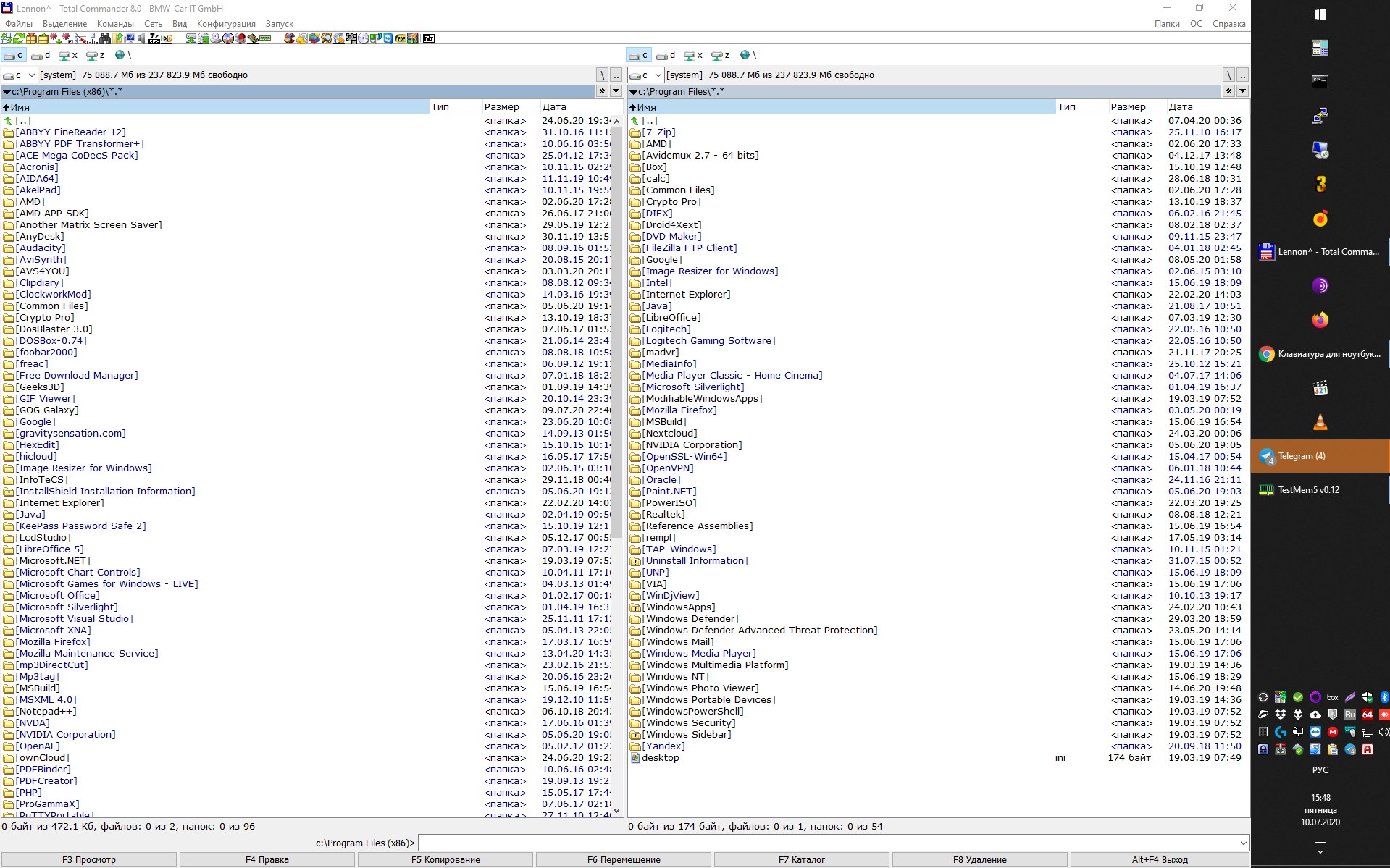Click the green refresh arrows toolbar icon
This screenshot has height=868, width=1390.
18,38
